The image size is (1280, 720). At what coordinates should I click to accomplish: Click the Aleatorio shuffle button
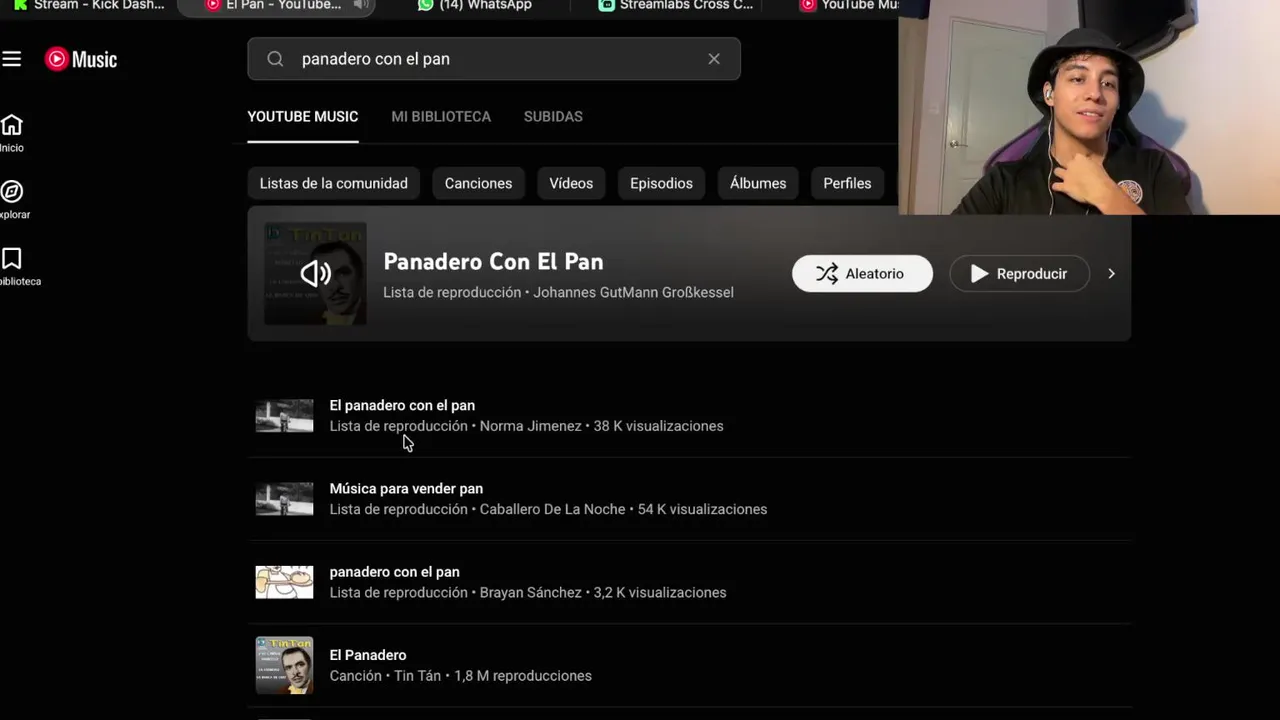[x=862, y=274]
